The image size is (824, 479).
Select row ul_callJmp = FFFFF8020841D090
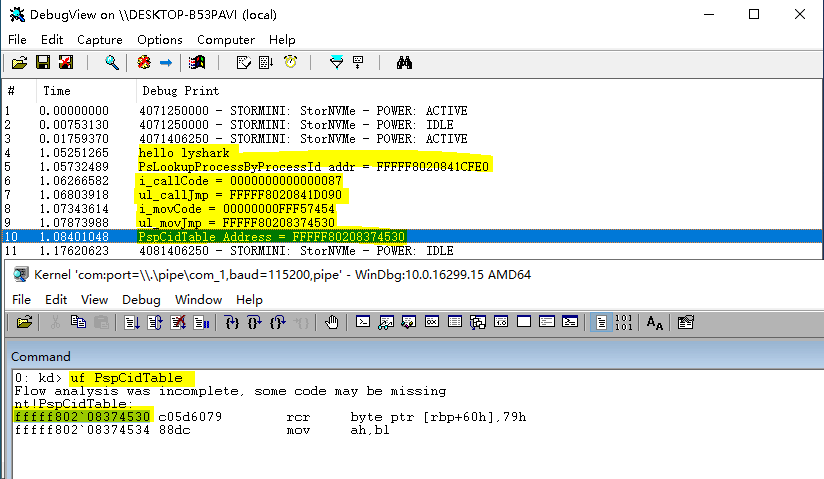tap(412, 195)
